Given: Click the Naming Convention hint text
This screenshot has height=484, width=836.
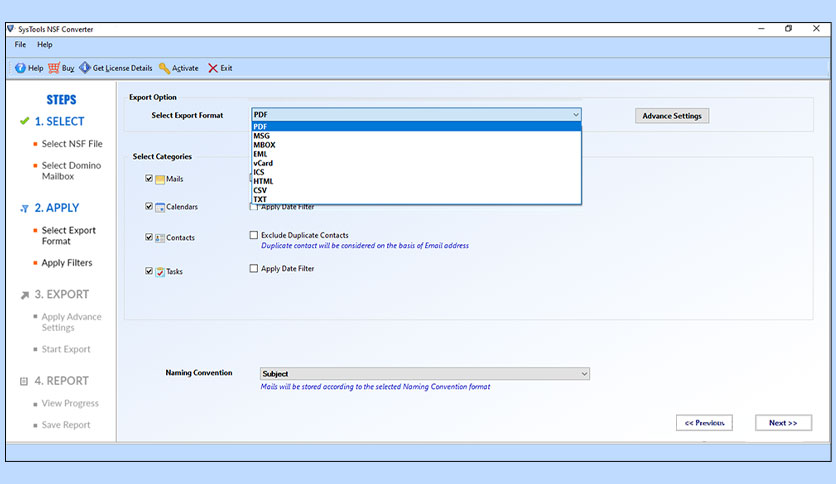Looking at the screenshot, I should [x=375, y=387].
